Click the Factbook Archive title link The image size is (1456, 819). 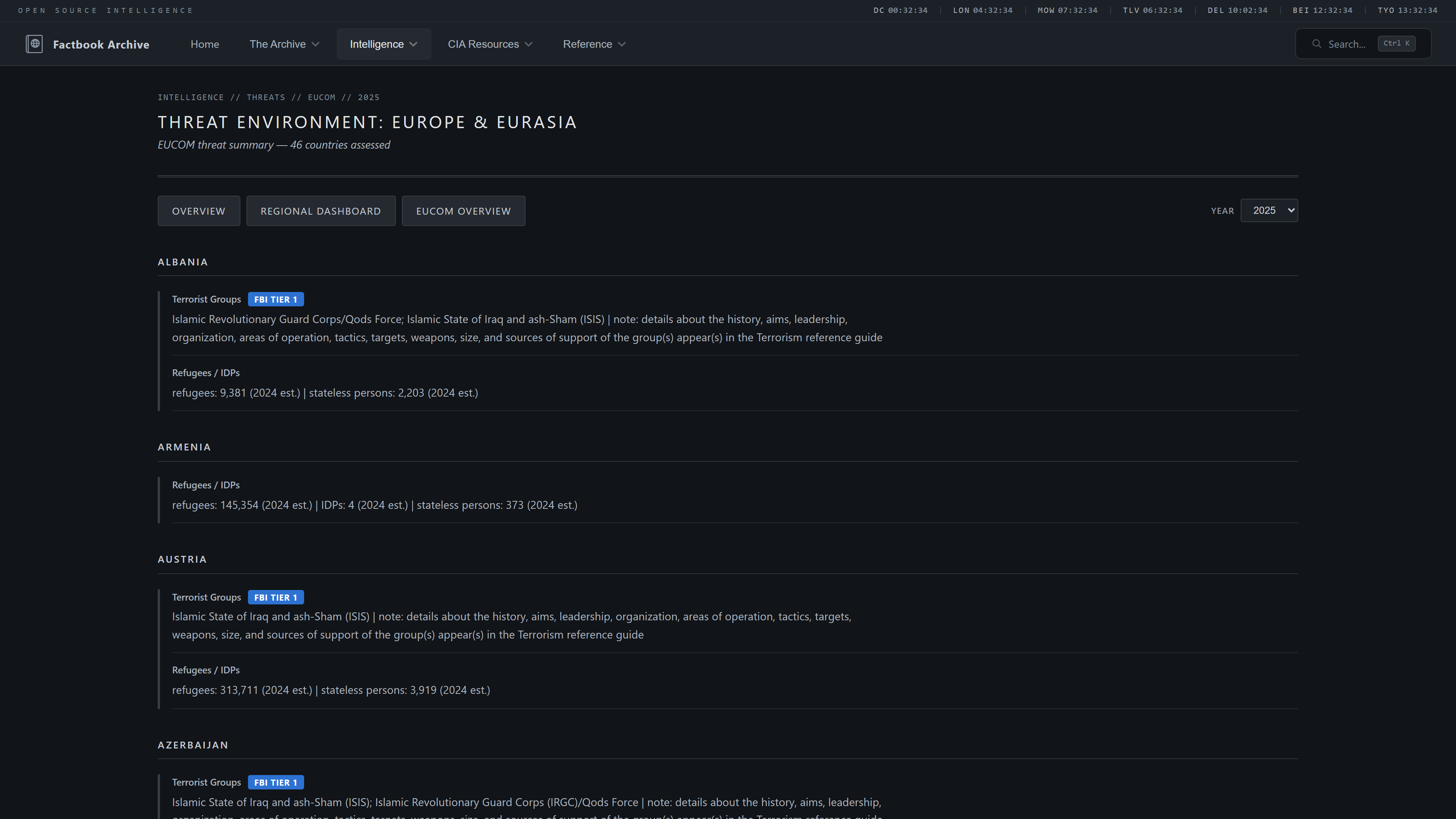(101, 45)
